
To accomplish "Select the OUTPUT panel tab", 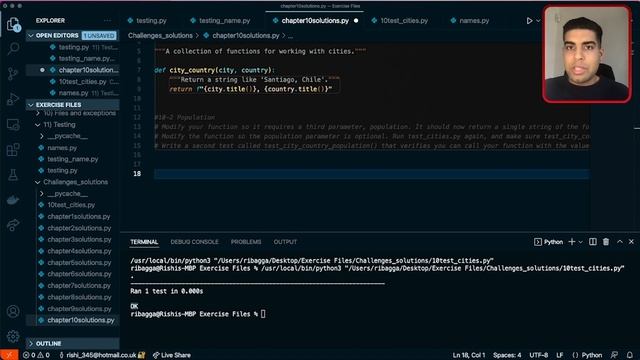I will (285, 242).
